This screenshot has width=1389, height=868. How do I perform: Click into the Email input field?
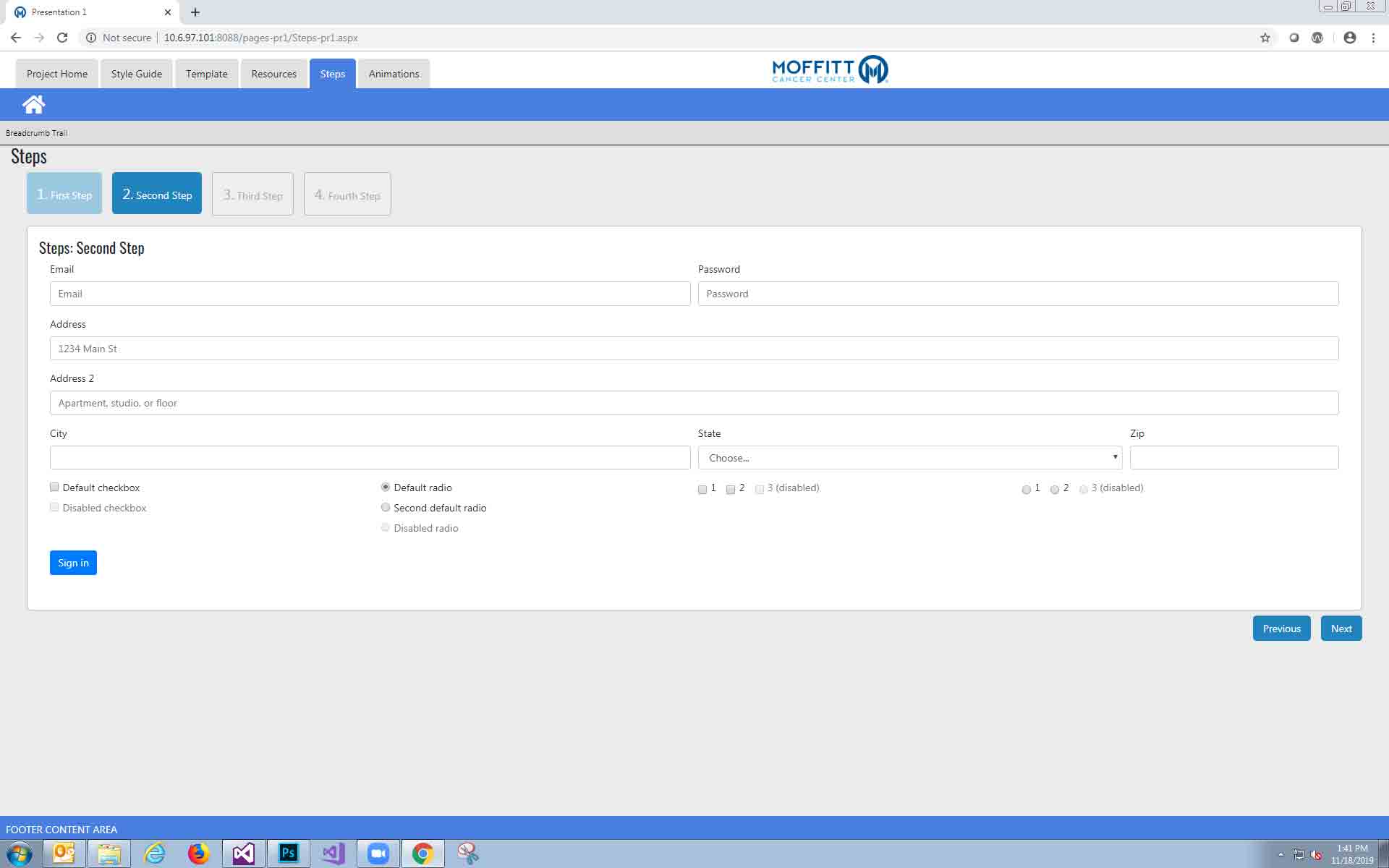tap(370, 294)
